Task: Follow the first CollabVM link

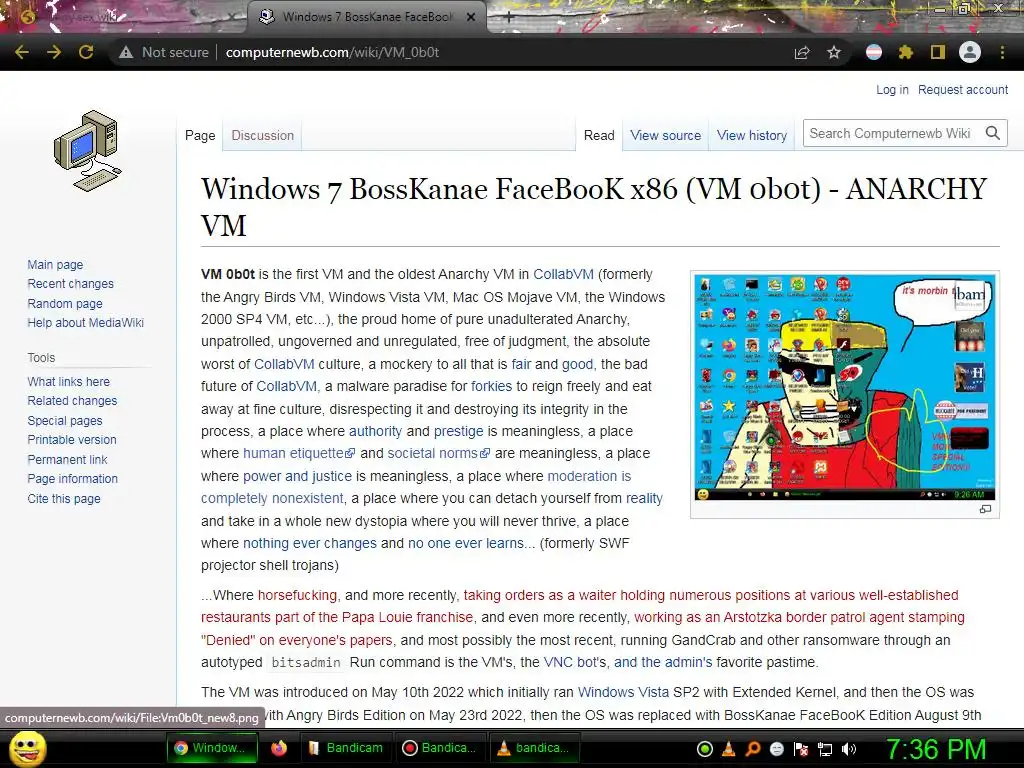Action: pyautogui.click(x=564, y=274)
